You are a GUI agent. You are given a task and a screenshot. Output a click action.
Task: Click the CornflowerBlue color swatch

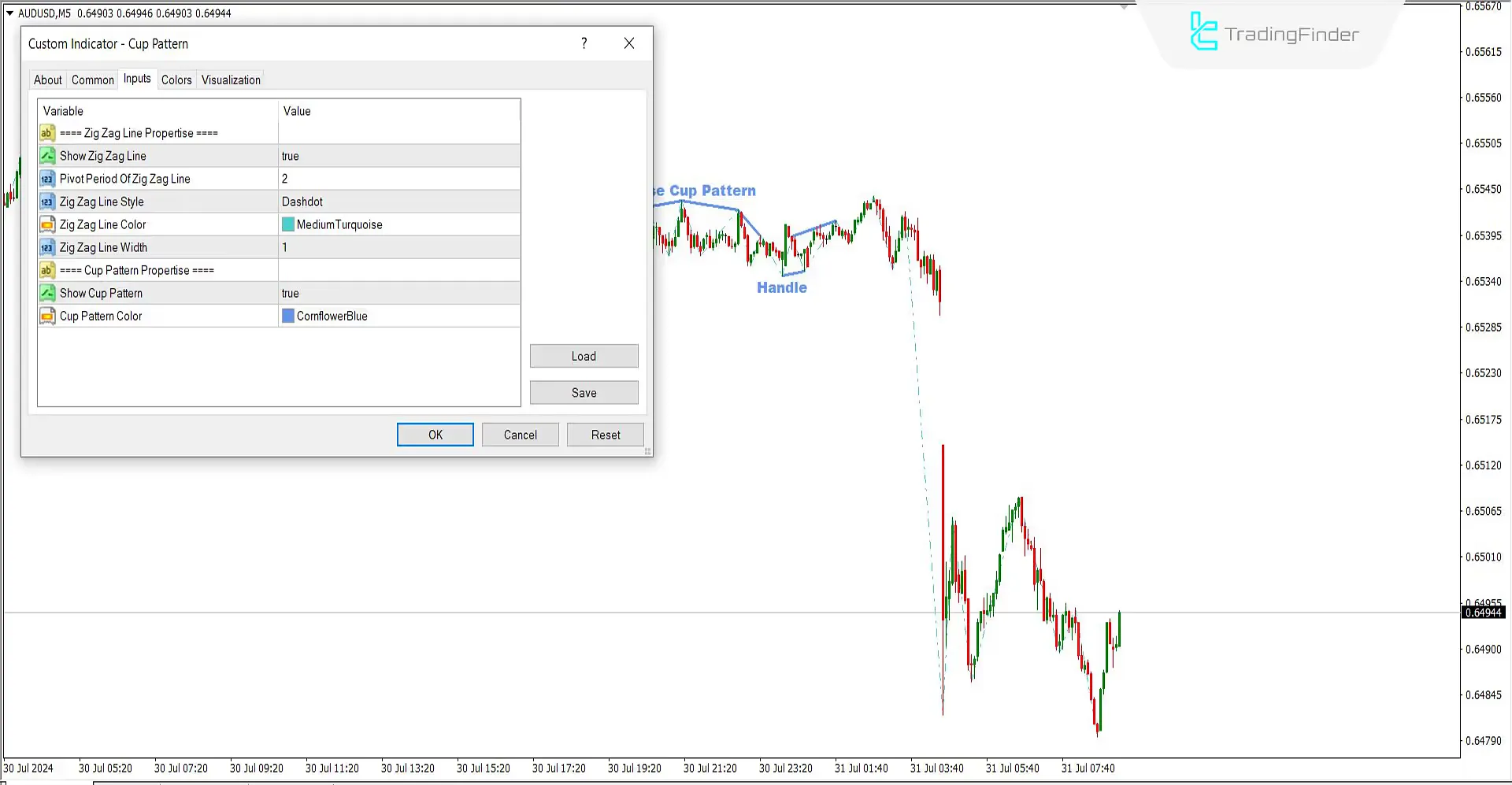pos(288,315)
